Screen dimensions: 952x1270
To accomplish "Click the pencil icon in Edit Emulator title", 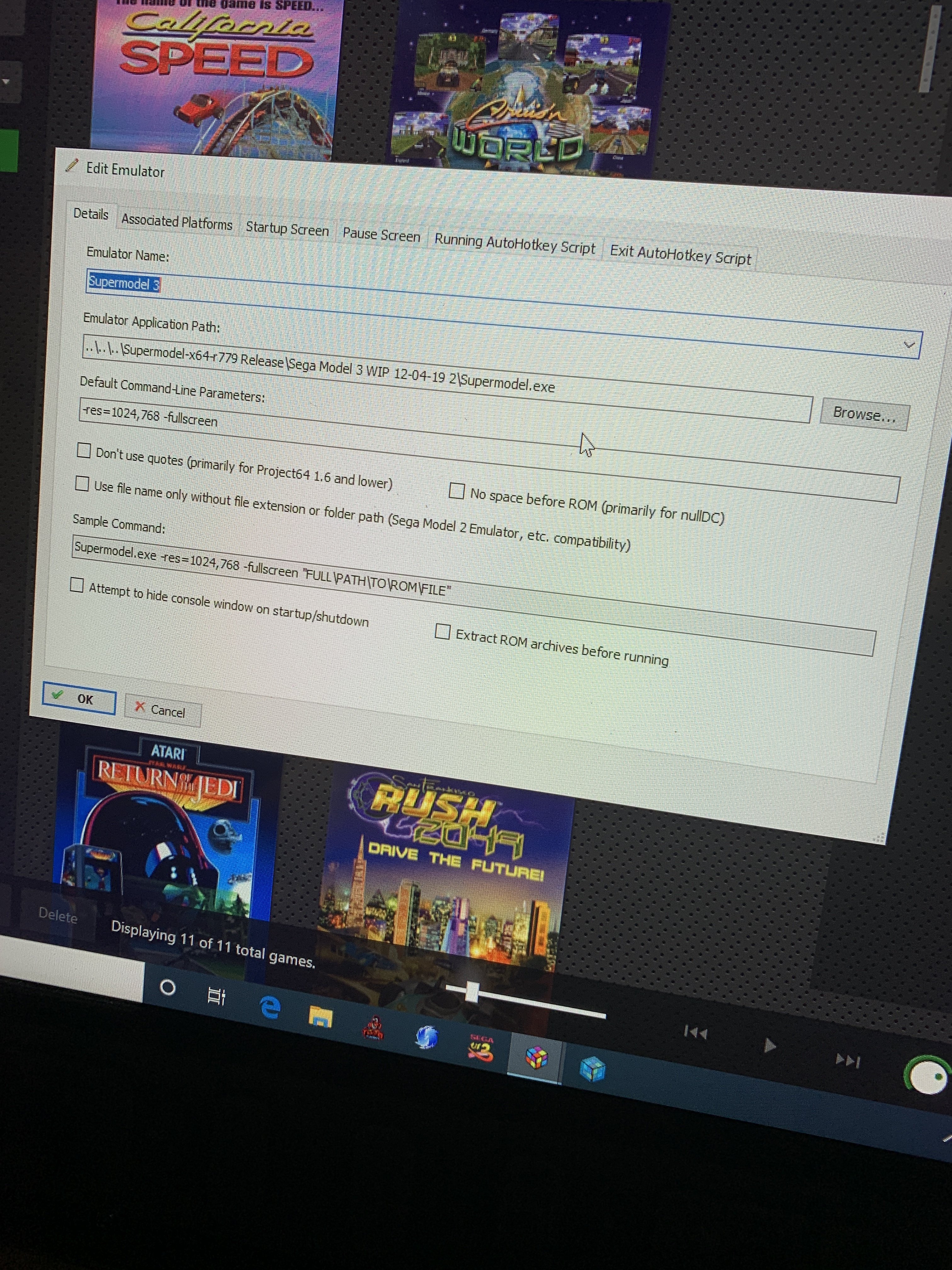I will [72, 165].
